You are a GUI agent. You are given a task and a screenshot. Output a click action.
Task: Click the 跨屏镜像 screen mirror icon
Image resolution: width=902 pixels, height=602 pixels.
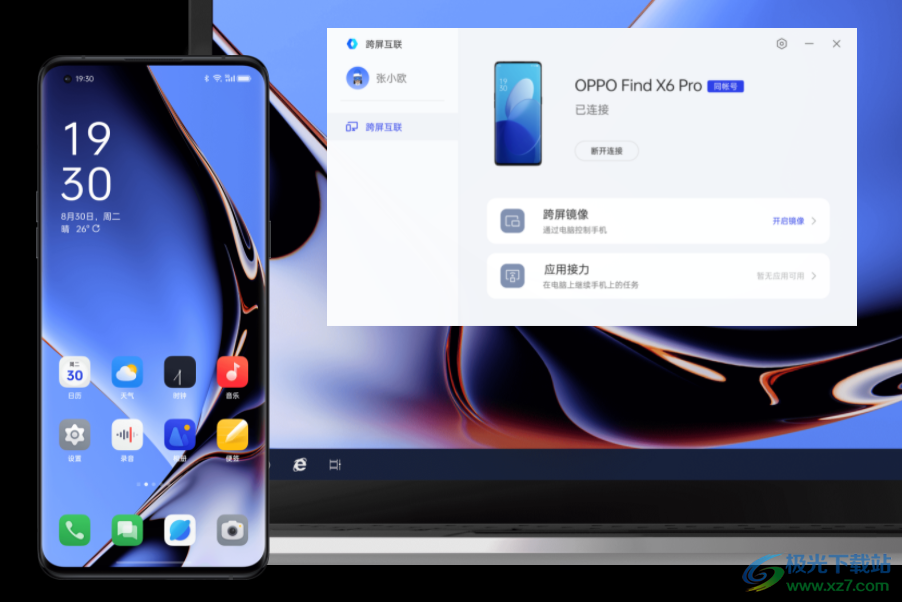[510, 220]
